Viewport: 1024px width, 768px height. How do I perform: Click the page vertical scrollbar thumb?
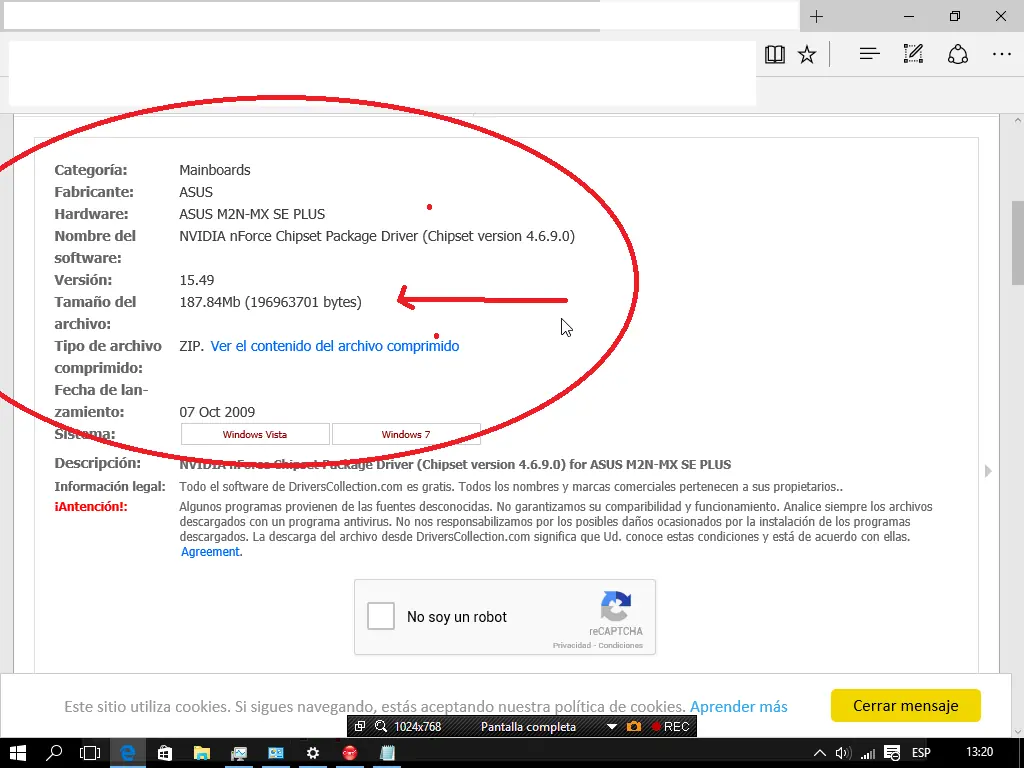[x=1017, y=243]
